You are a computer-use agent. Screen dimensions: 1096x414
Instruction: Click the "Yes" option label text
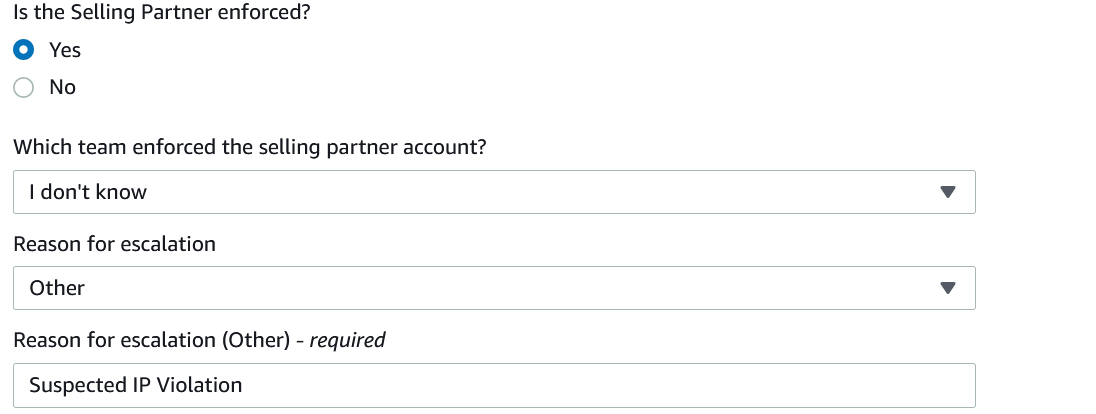click(x=65, y=49)
